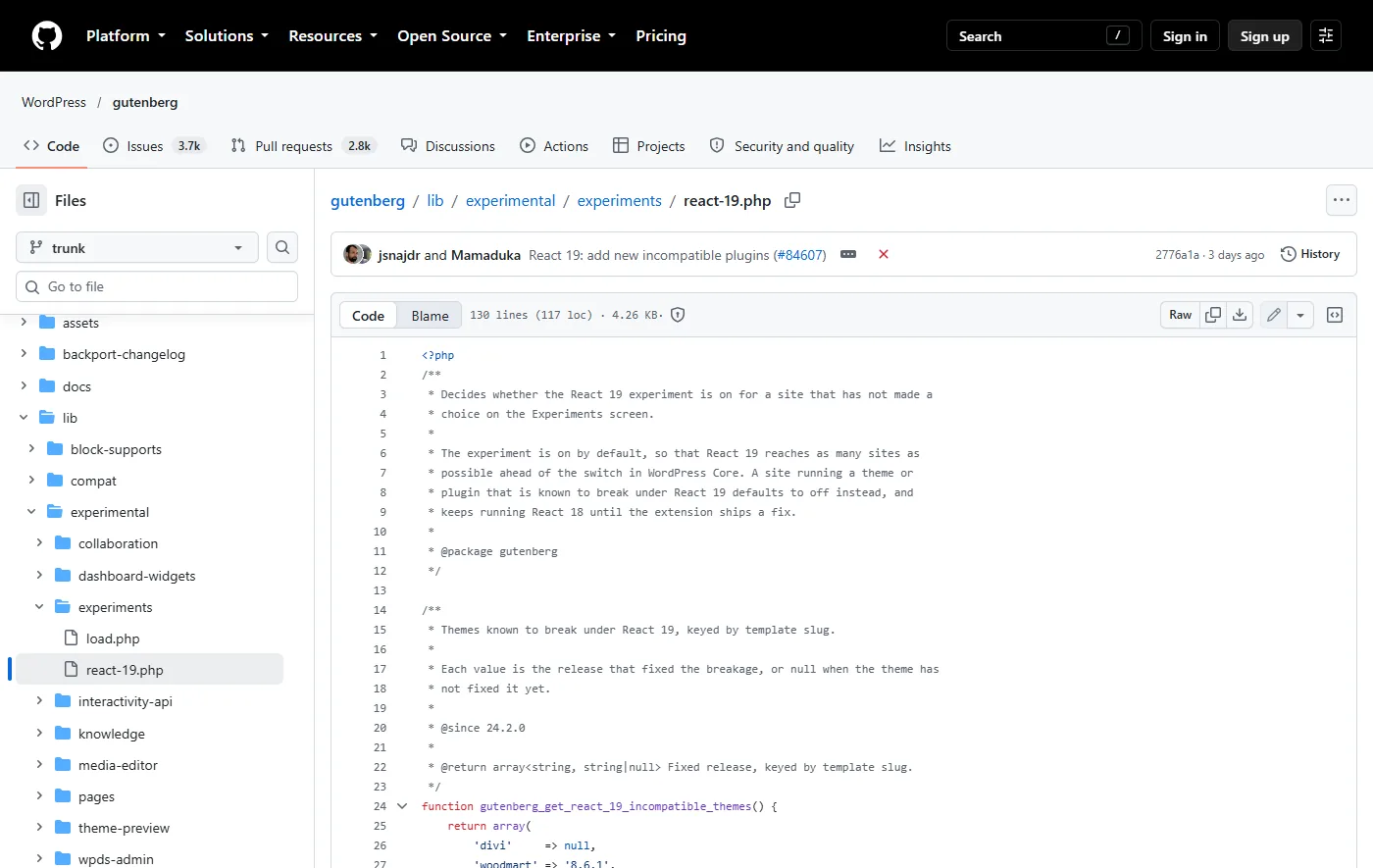The height and width of the screenshot is (868, 1373).
Task: Open the more file actions ellipsis menu
Action: (x=1342, y=200)
